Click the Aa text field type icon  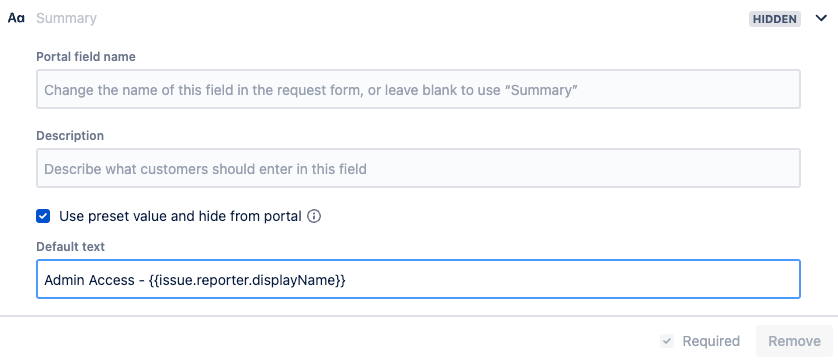(x=16, y=18)
